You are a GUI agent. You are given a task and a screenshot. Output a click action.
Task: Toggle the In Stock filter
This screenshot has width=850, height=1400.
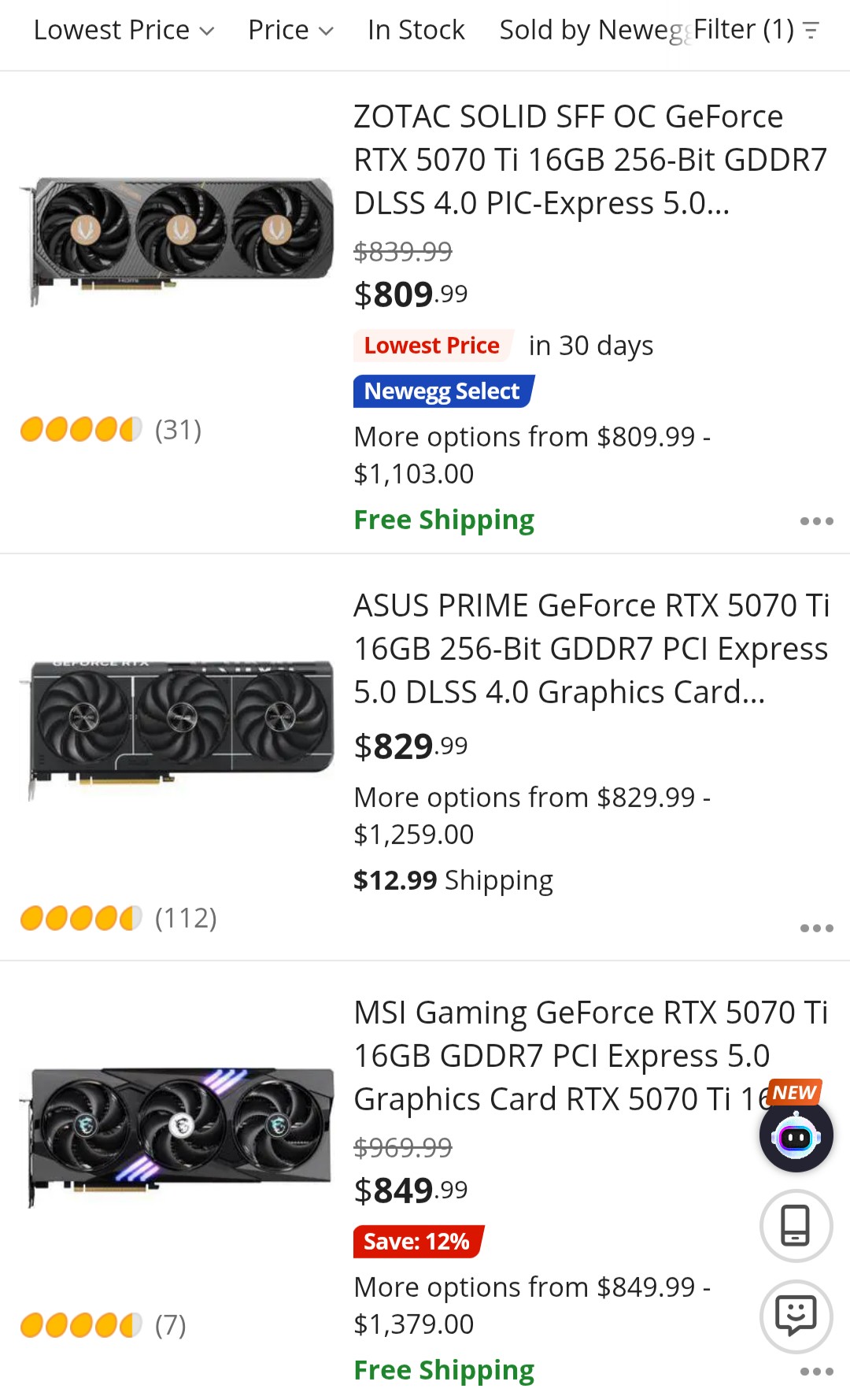tap(416, 31)
